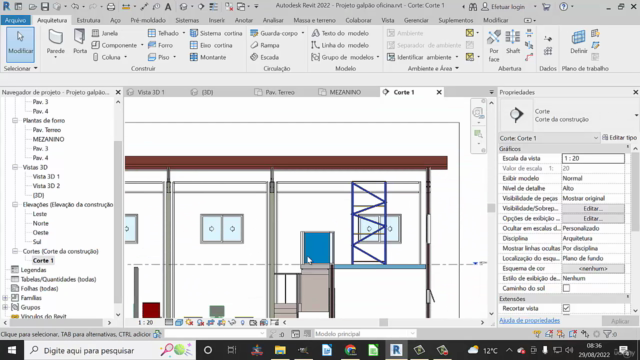Select the Forro ceiling tool
The image size is (640, 360).
160,45
